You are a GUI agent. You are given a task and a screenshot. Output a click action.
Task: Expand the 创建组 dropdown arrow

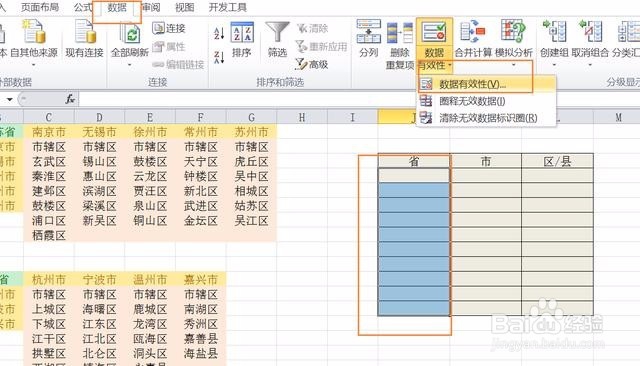point(554,65)
